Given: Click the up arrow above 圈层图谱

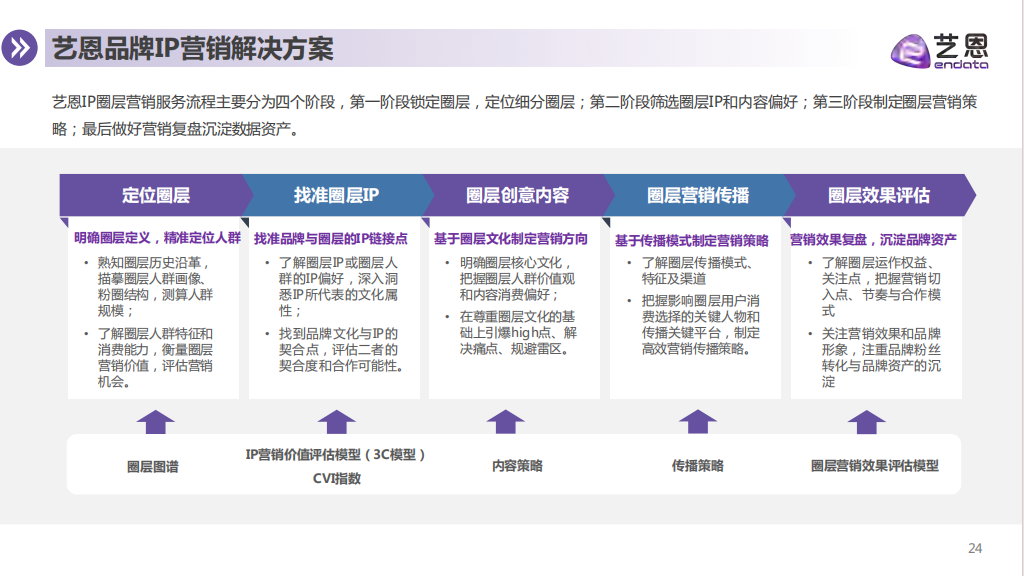Looking at the screenshot, I should pyautogui.click(x=155, y=422).
